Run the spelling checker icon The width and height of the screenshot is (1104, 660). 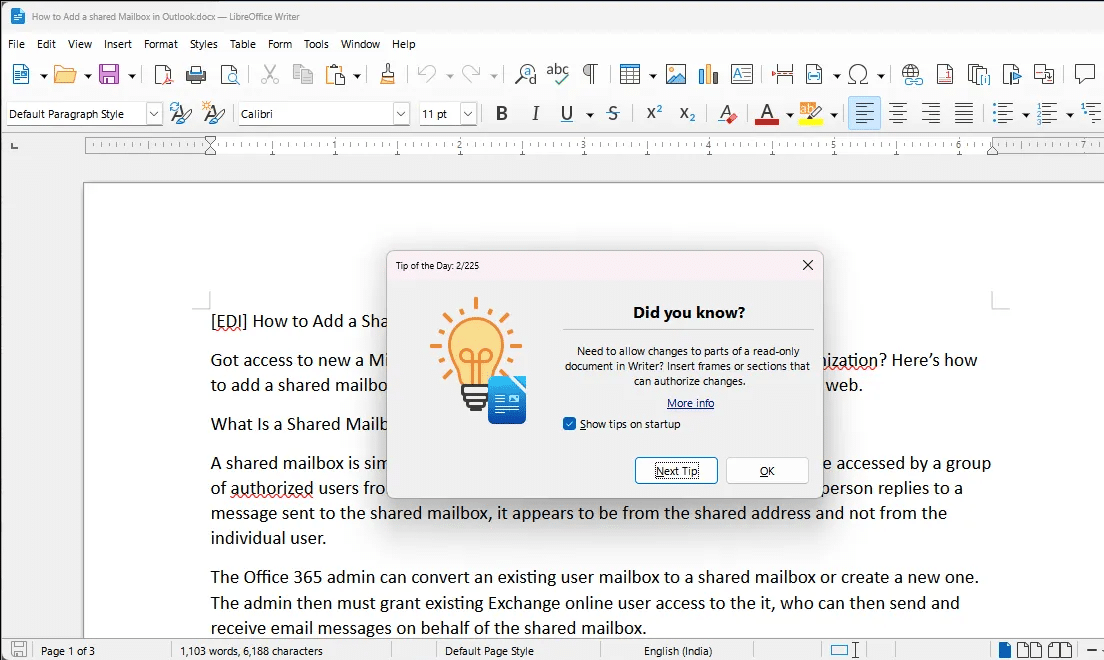(557, 74)
